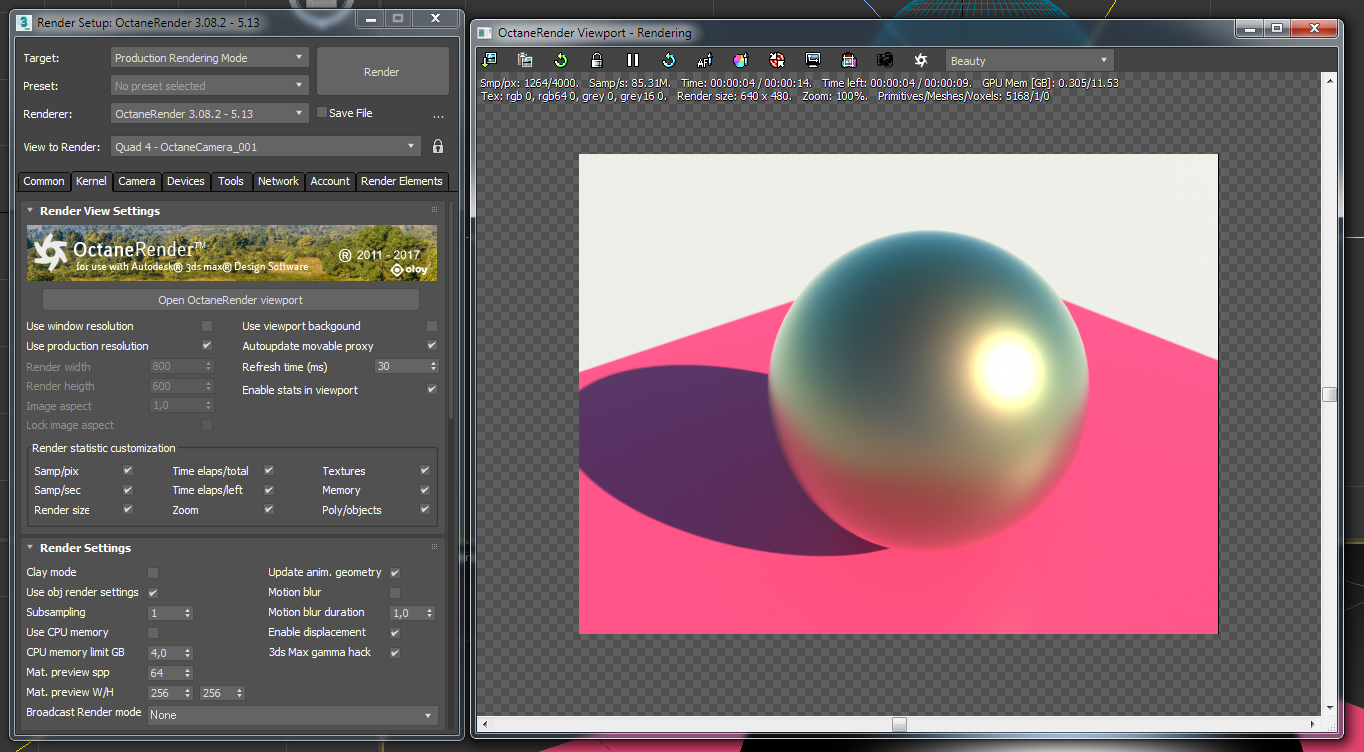Open the Target rendering mode dropdown
1364x752 pixels.
click(x=209, y=58)
